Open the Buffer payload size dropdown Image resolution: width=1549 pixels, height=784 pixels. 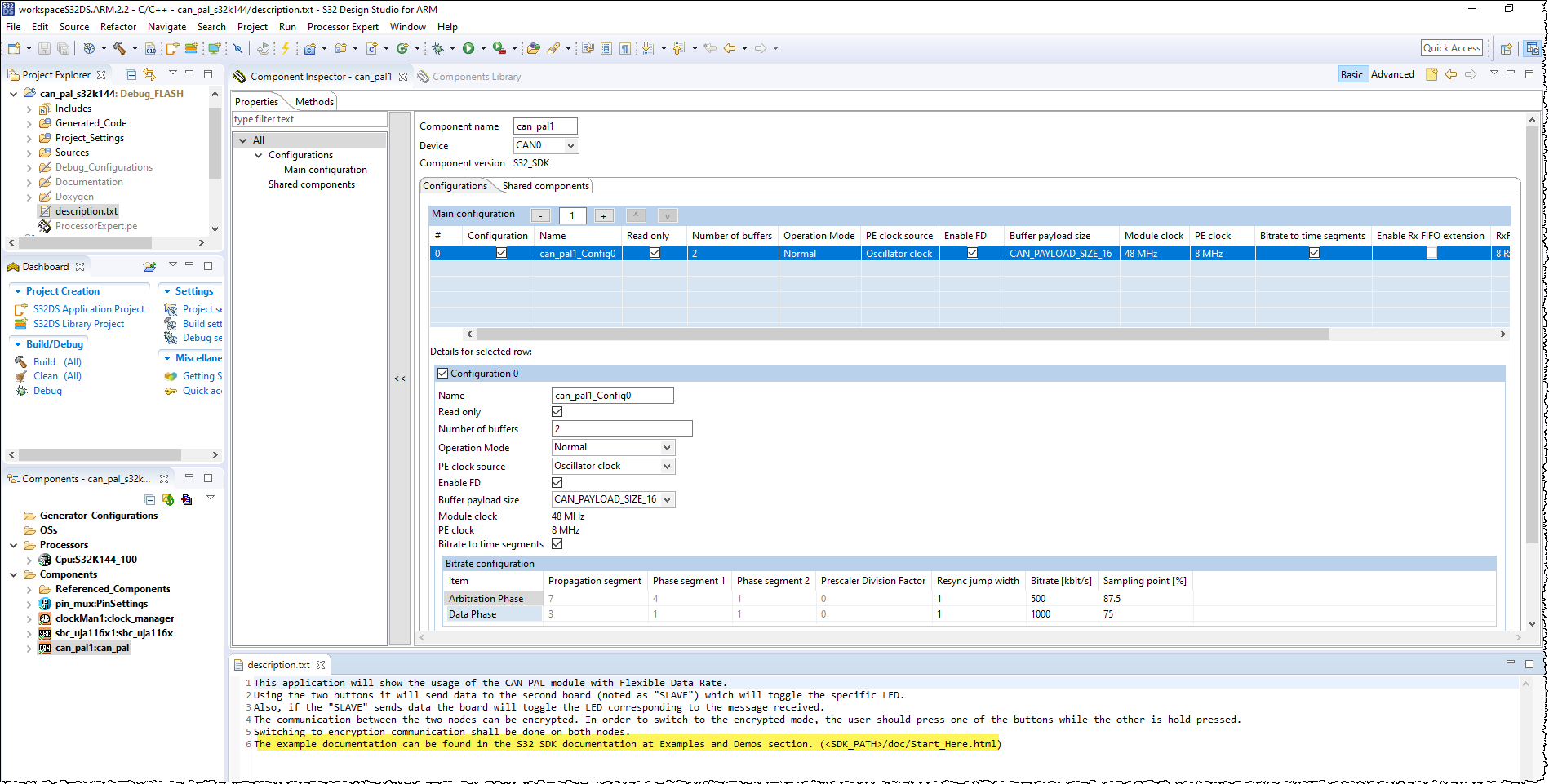click(x=668, y=499)
